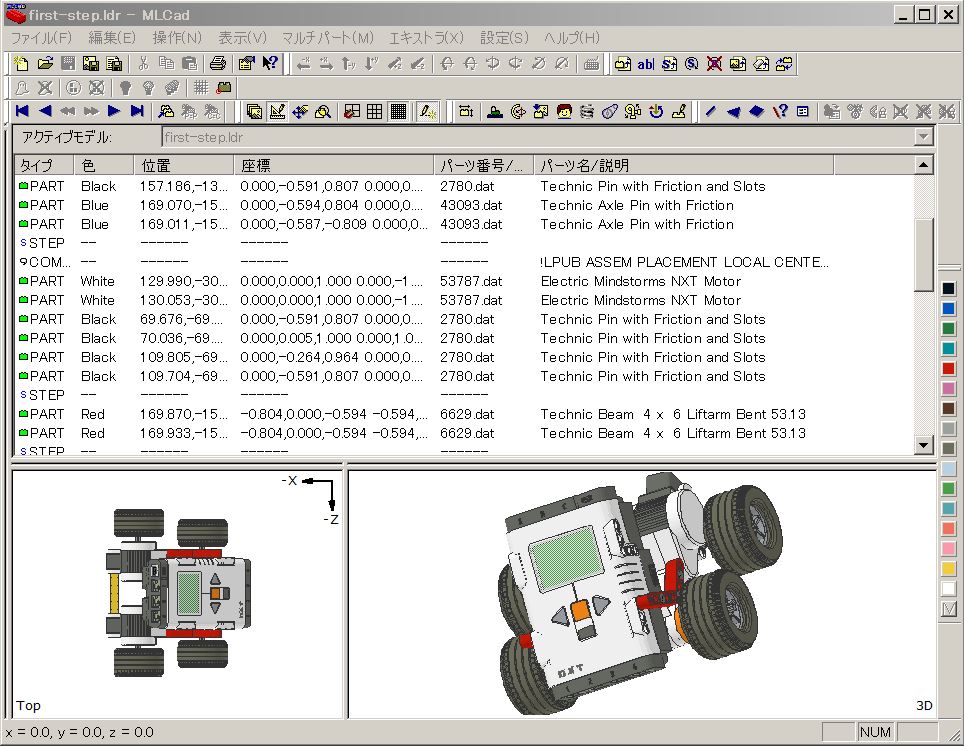Toggle snap-to-grid hash icon
964x746 pixels.
point(201,87)
